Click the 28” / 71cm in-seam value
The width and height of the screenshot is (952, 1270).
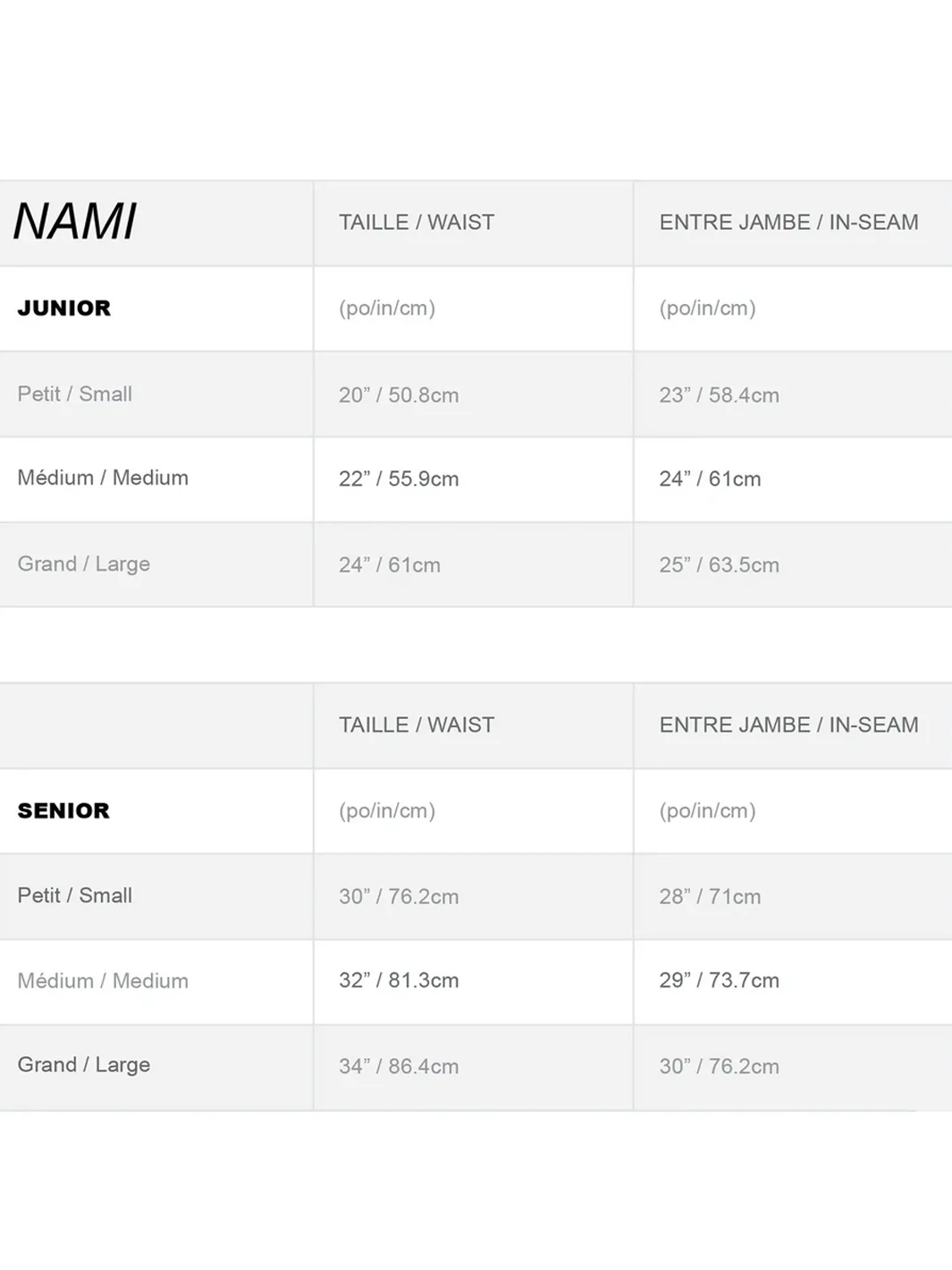pos(710,897)
